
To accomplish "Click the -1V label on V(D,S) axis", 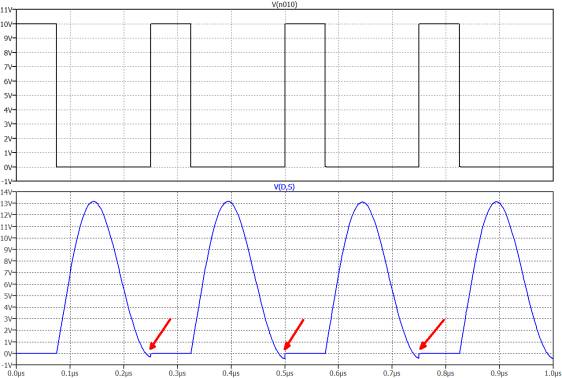I will pos(6,365).
